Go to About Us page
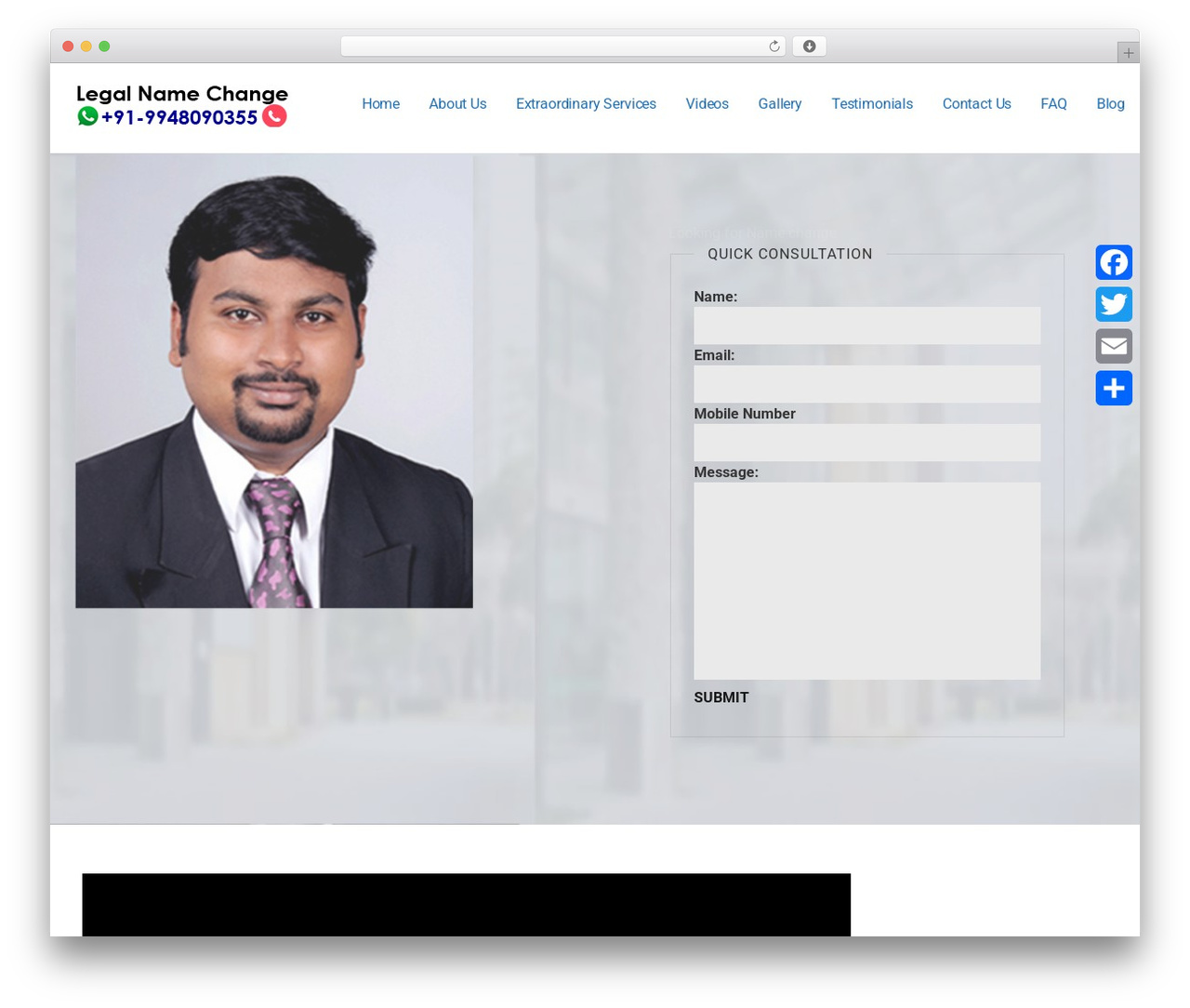 tap(457, 104)
